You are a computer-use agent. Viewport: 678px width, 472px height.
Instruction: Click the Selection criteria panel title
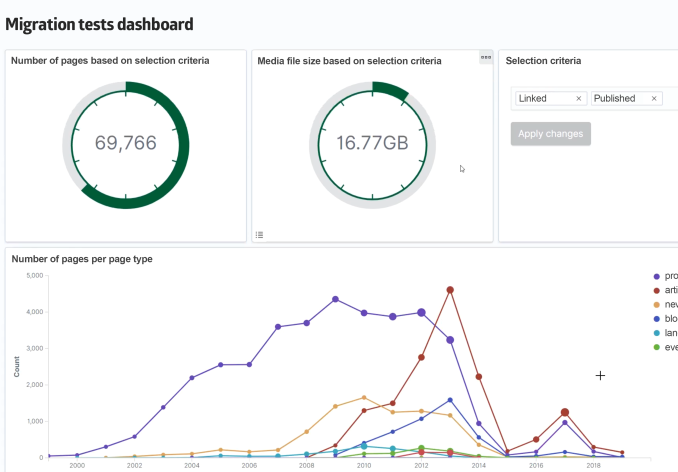pyautogui.click(x=543, y=61)
